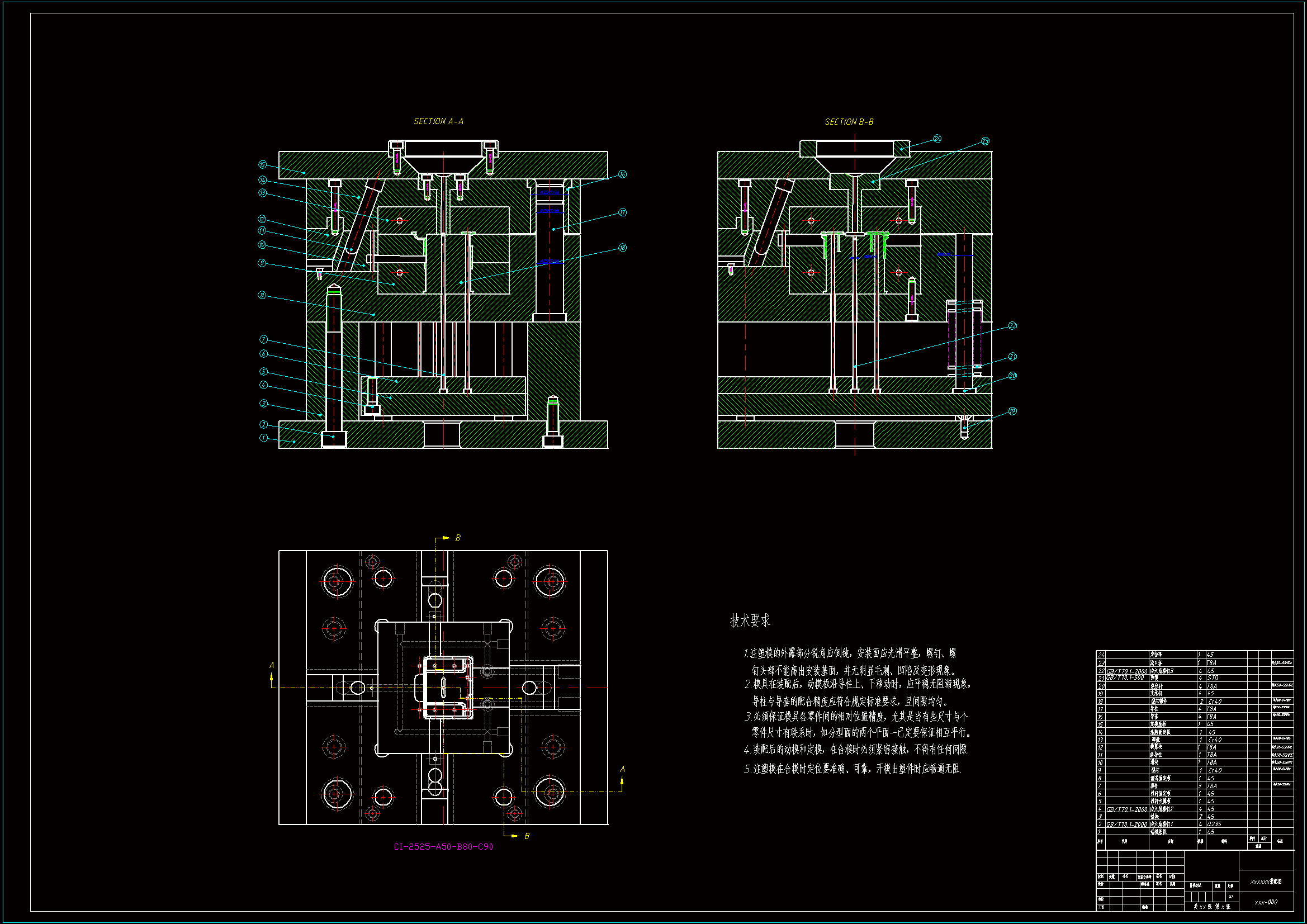The width and height of the screenshot is (1307, 924).
Task: Click the SECTION A-A title text
Action: pos(438,121)
